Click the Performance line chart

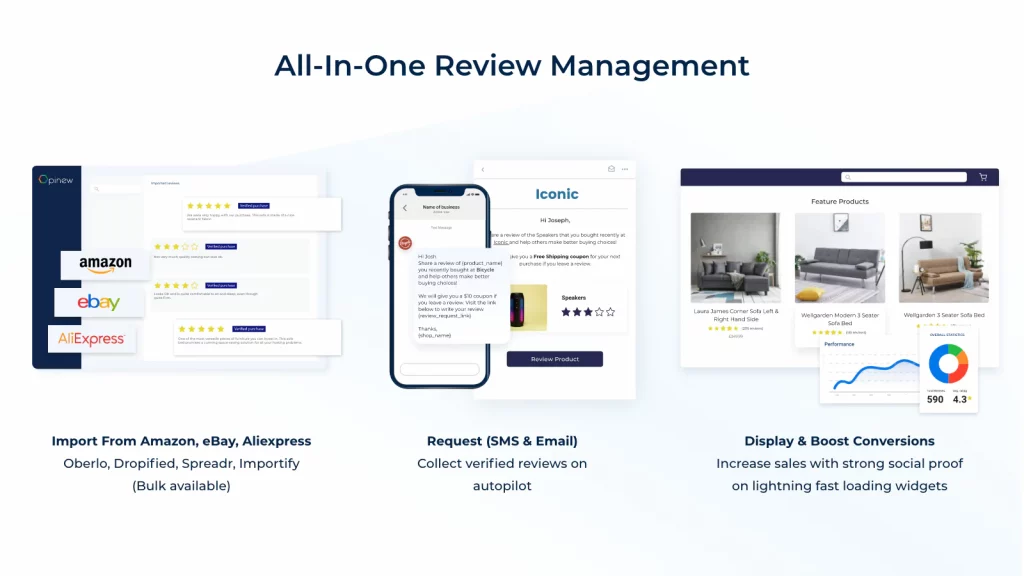pyautogui.click(x=872, y=374)
